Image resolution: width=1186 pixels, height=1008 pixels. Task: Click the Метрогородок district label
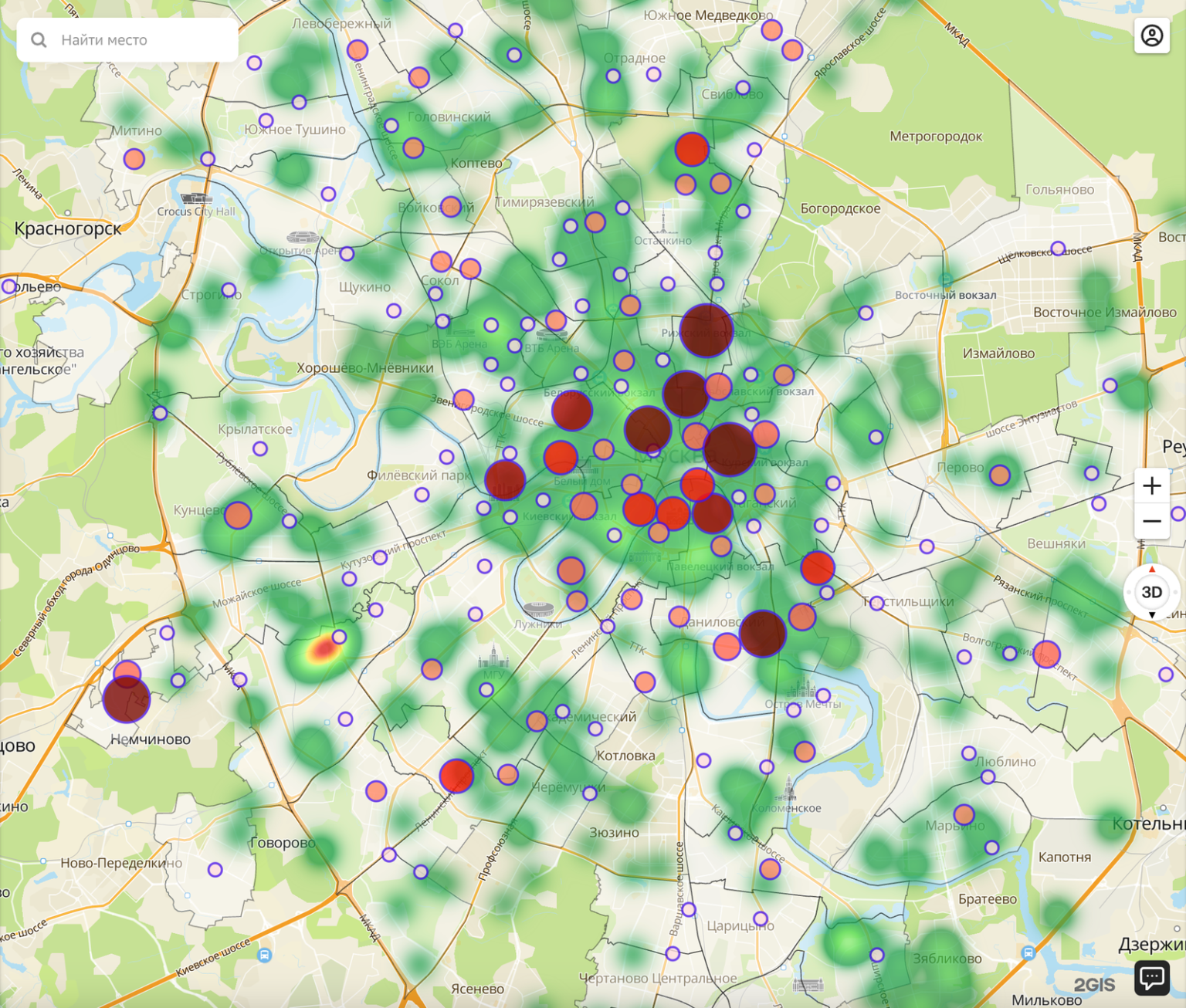(936, 137)
